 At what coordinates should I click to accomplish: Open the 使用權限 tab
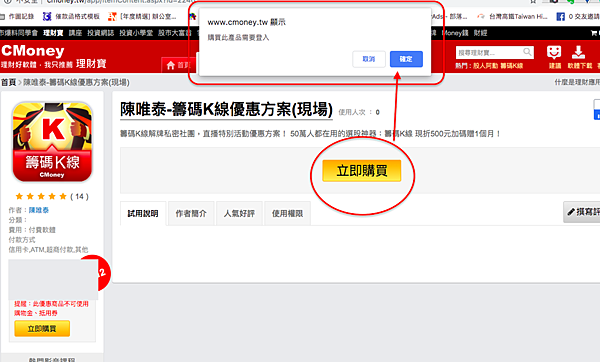point(287,214)
